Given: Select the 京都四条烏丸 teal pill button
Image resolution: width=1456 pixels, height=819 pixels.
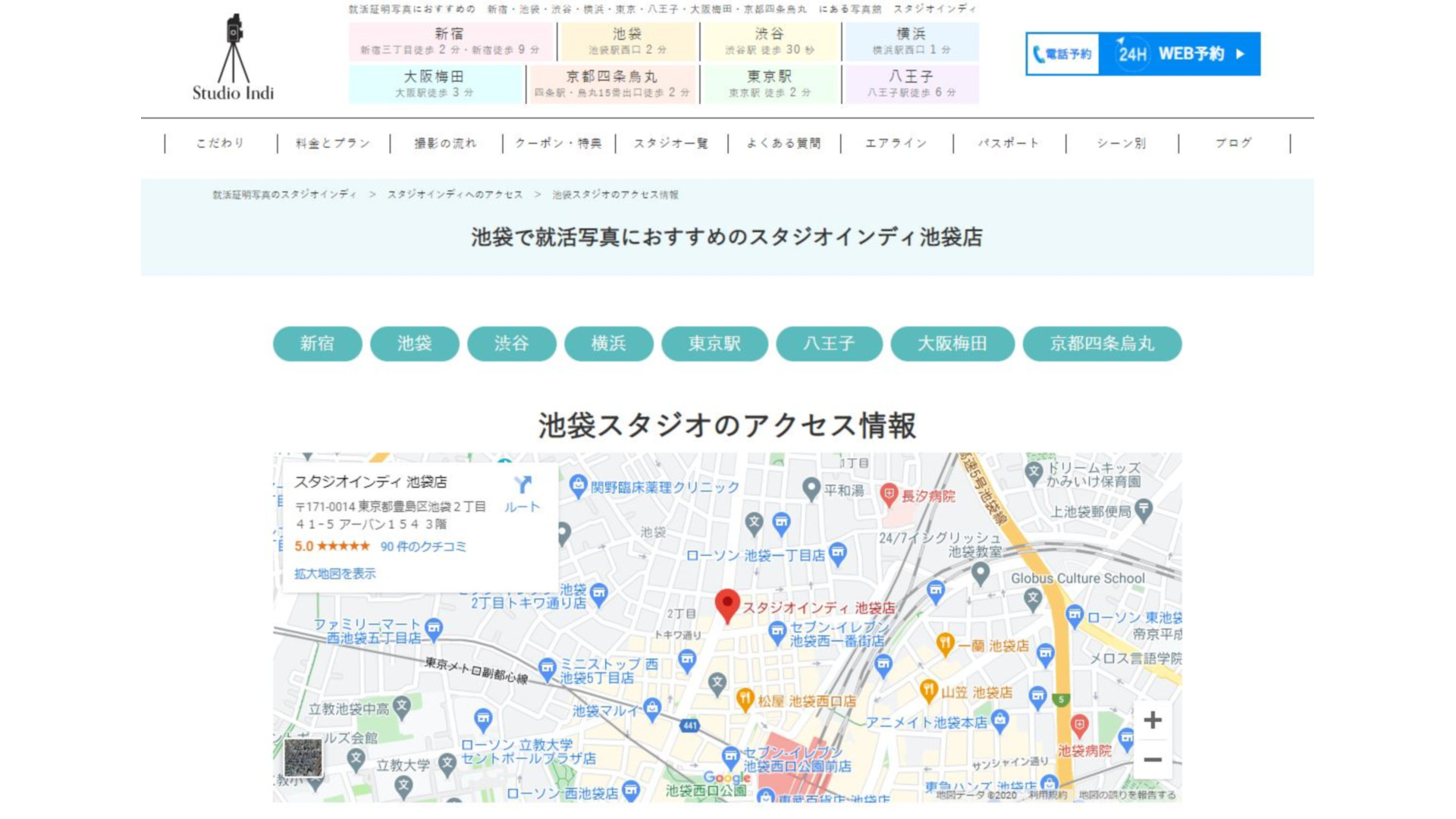Looking at the screenshot, I should (1101, 344).
